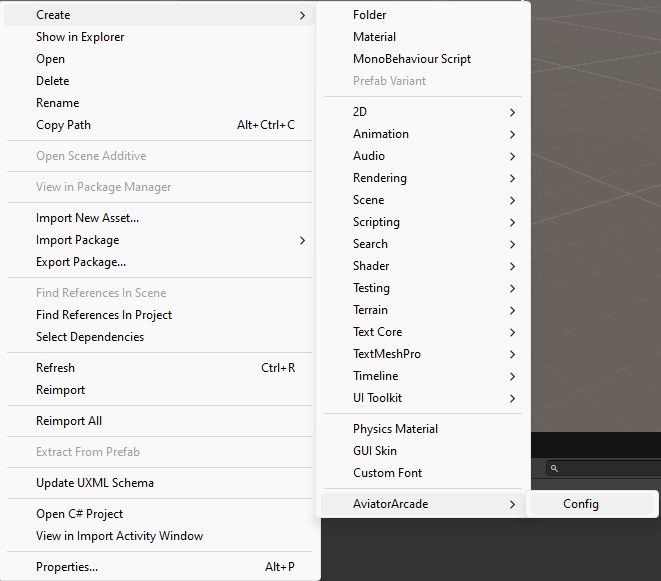The height and width of the screenshot is (581, 661).
Task: Open AviatorArcade submenu
Action: point(423,504)
